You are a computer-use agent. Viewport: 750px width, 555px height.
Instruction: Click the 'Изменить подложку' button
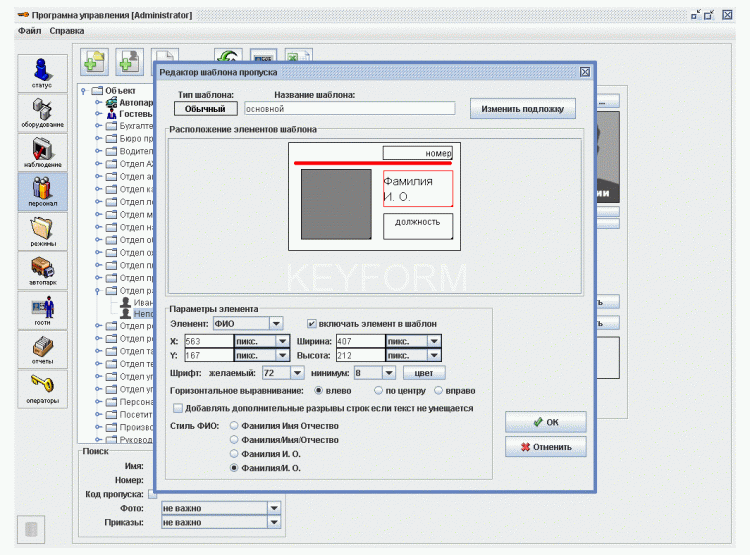coord(523,109)
